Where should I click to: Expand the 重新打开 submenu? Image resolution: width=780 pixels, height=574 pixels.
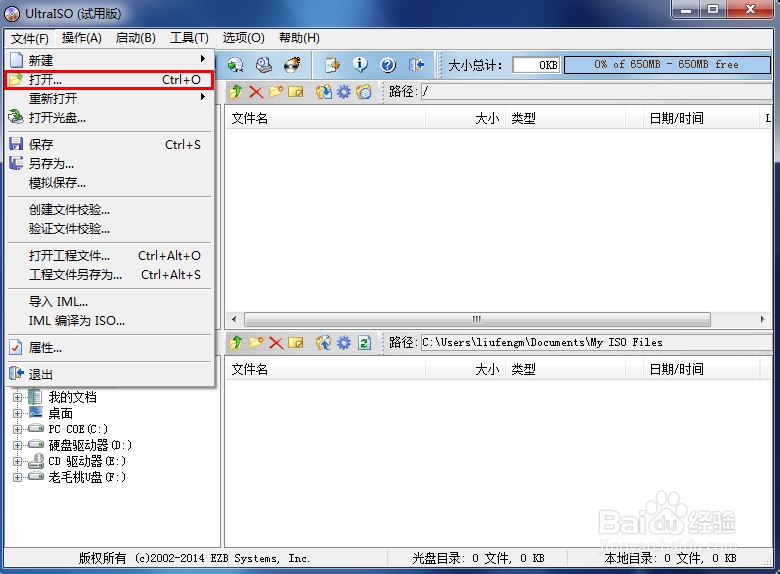point(110,98)
